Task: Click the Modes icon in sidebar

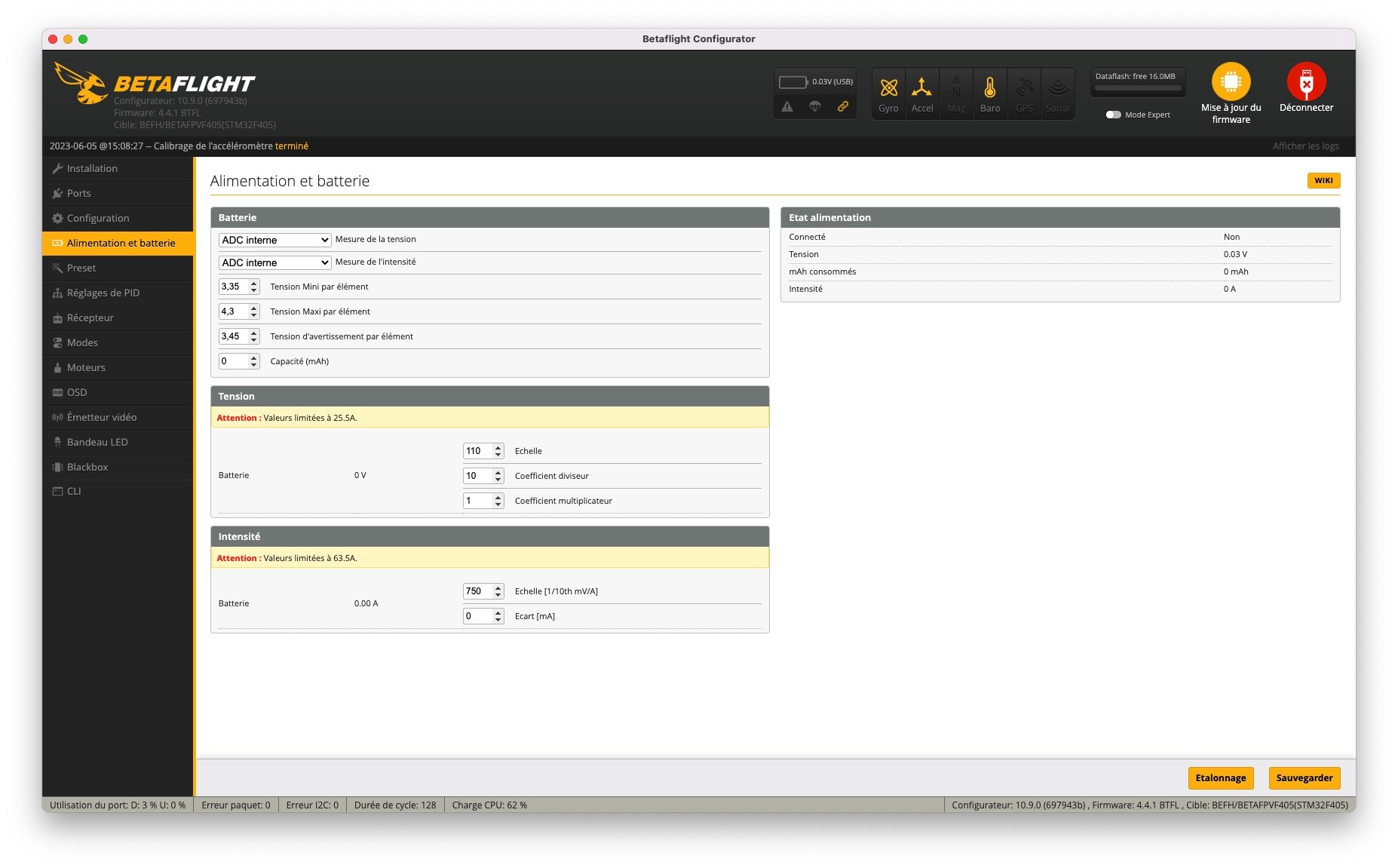Action: [x=57, y=342]
